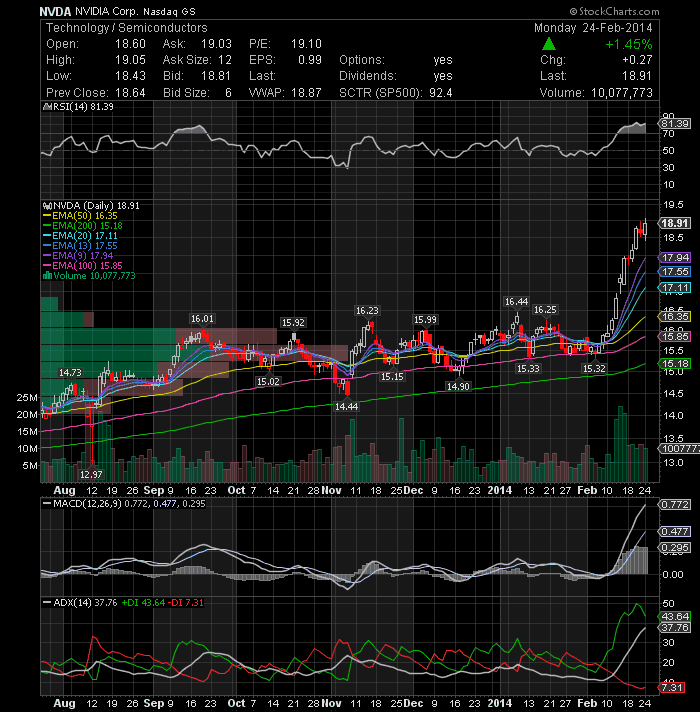
Task: Click the NVDA ticker symbol in the title
Action: 55,12
